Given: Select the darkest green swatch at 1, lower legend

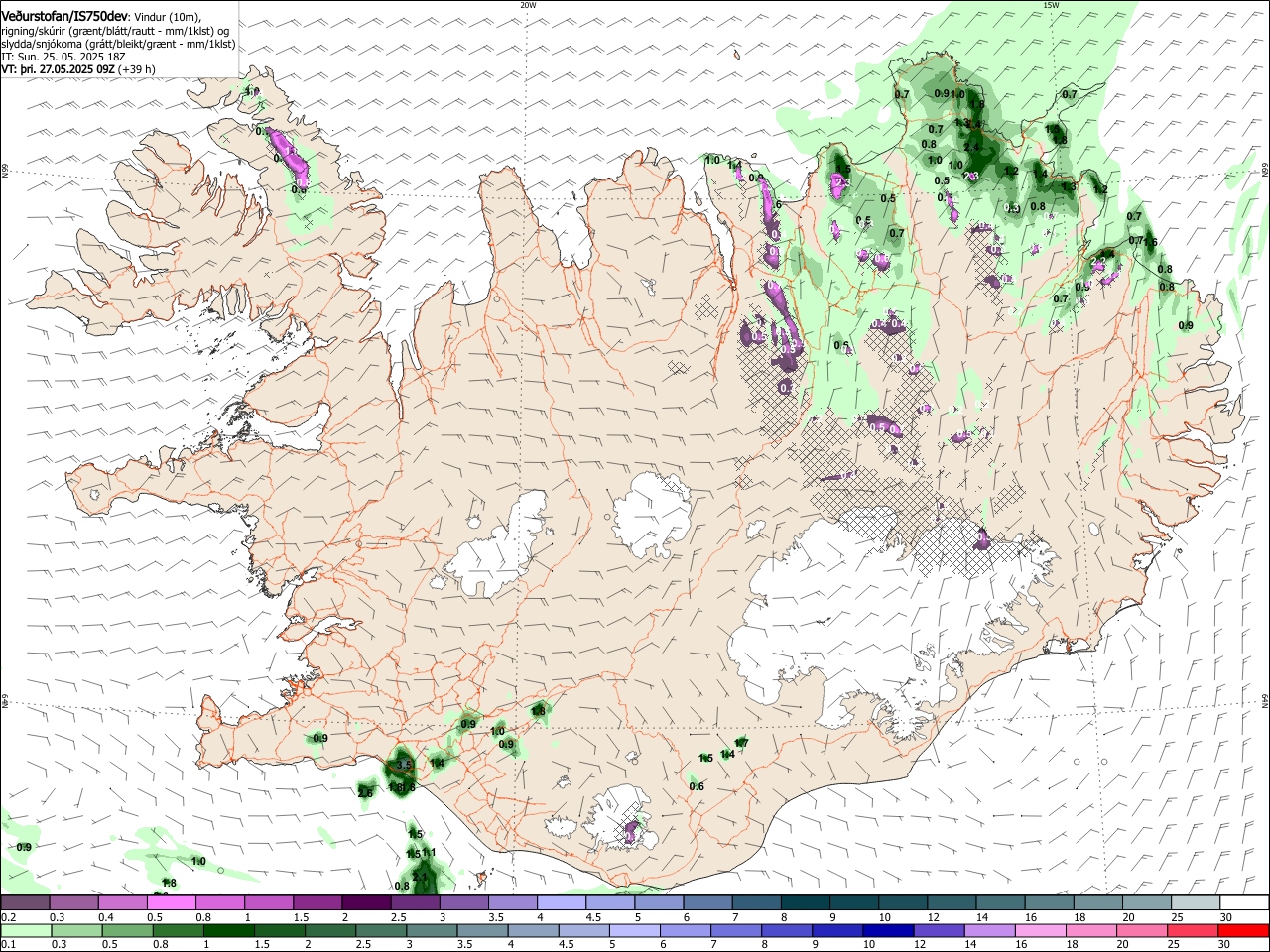Looking at the screenshot, I should [x=228, y=930].
